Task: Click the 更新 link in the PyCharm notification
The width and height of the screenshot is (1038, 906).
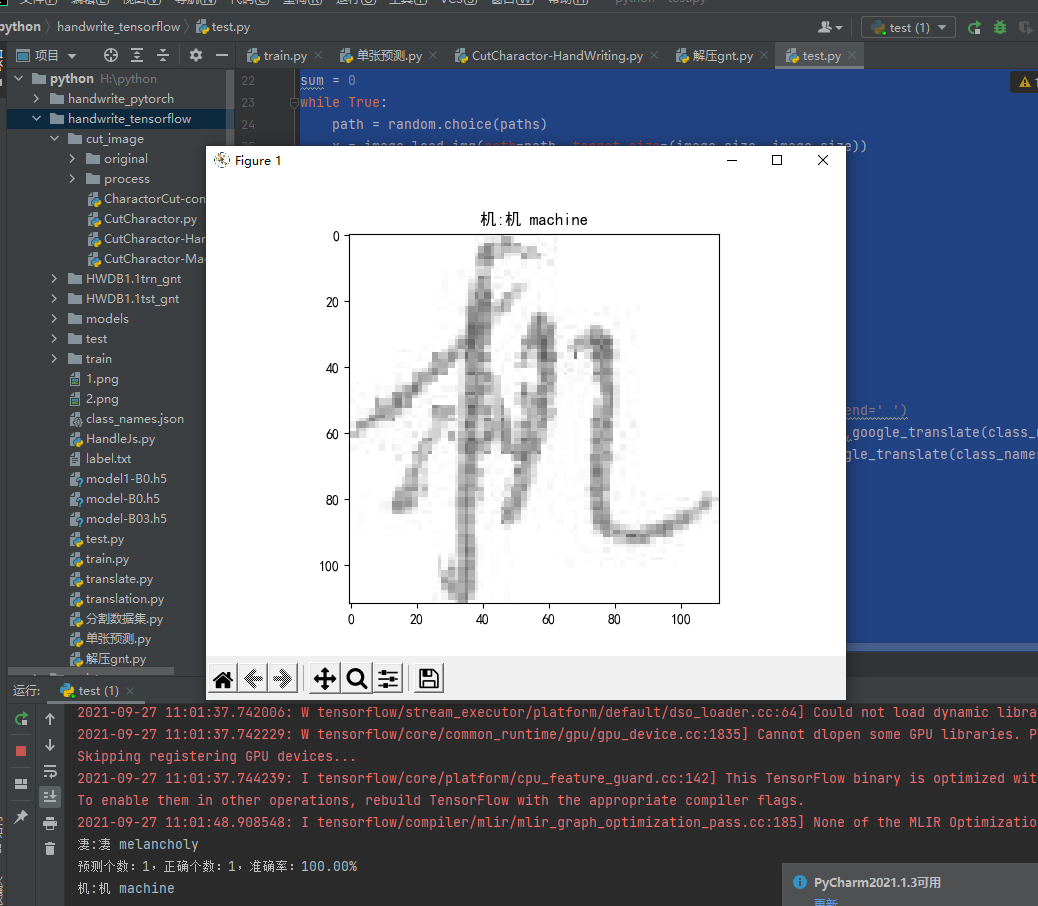Action: tap(825, 901)
